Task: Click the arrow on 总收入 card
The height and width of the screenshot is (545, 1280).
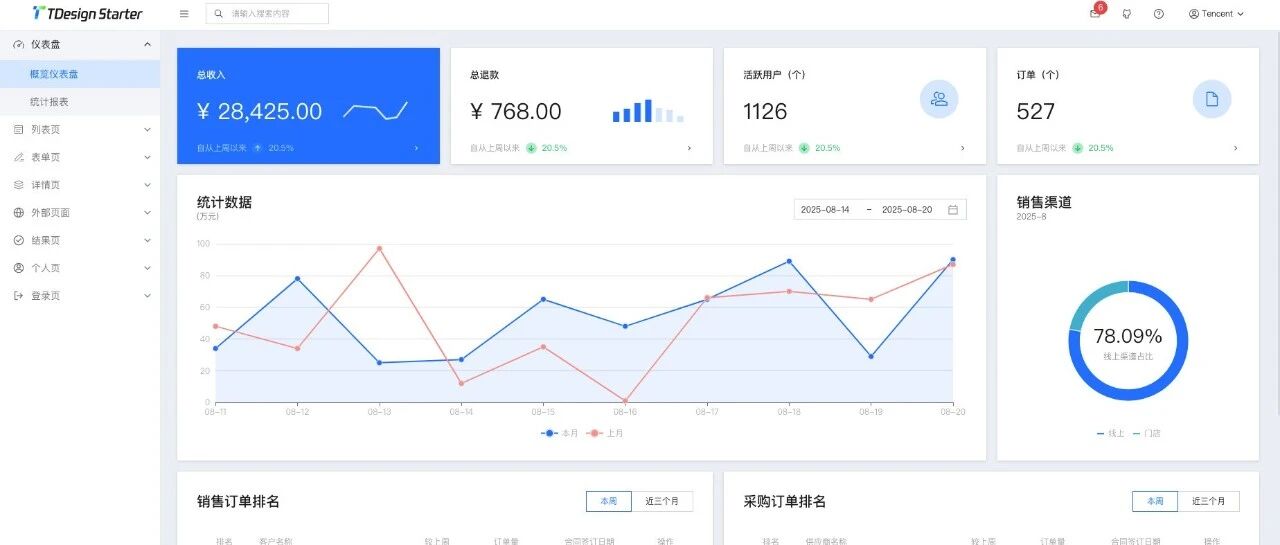Action: pyautogui.click(x=416, y=148)
